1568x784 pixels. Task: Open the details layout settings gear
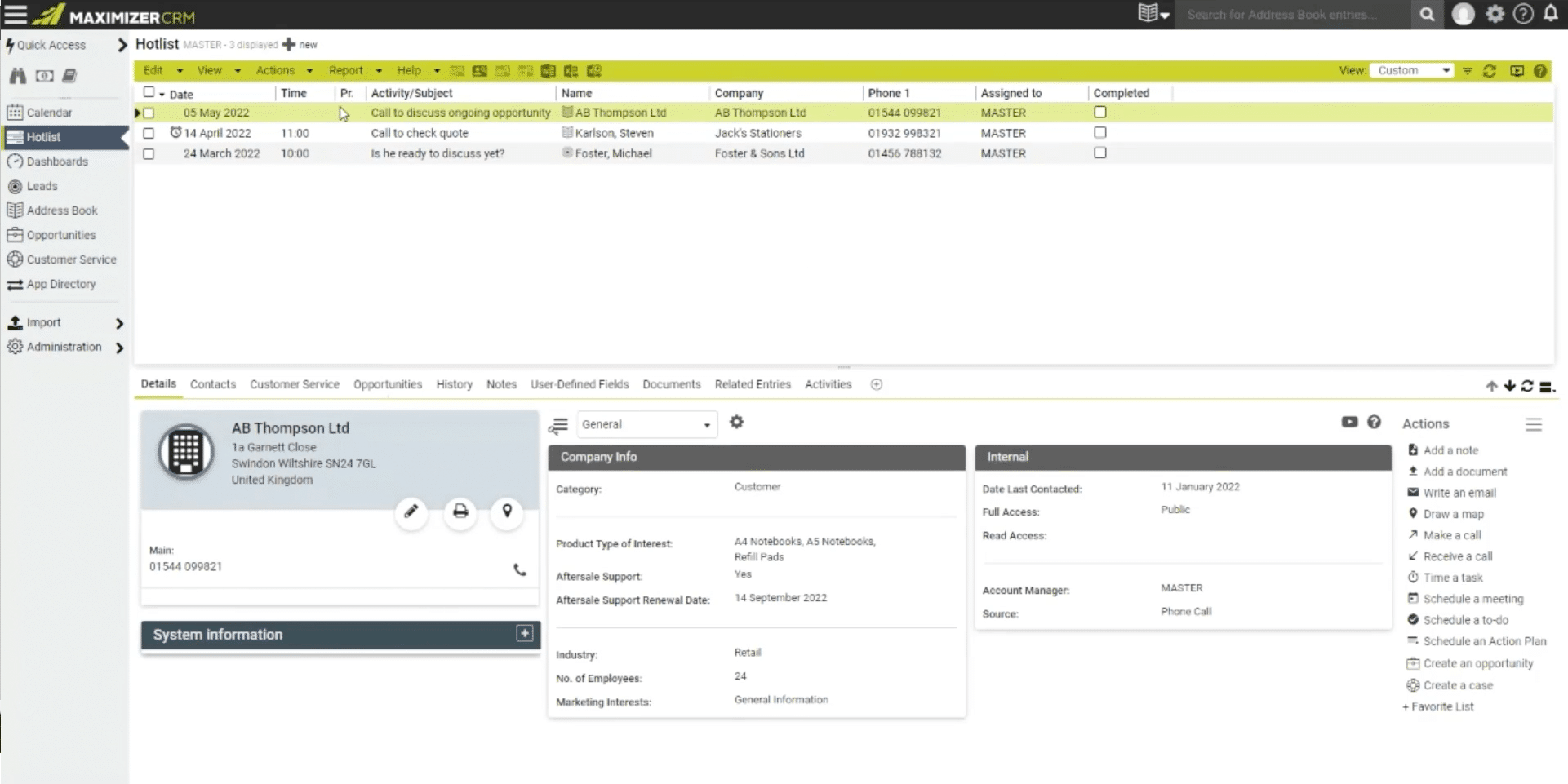[x=736, y=422]
